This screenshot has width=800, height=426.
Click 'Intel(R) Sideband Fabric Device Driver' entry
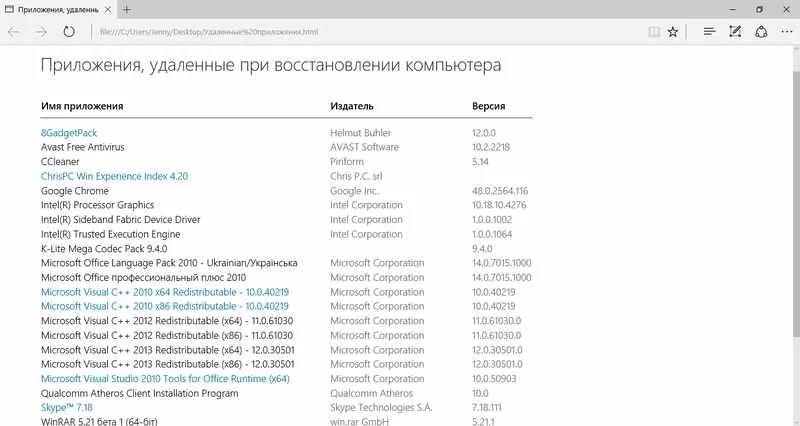120,219
